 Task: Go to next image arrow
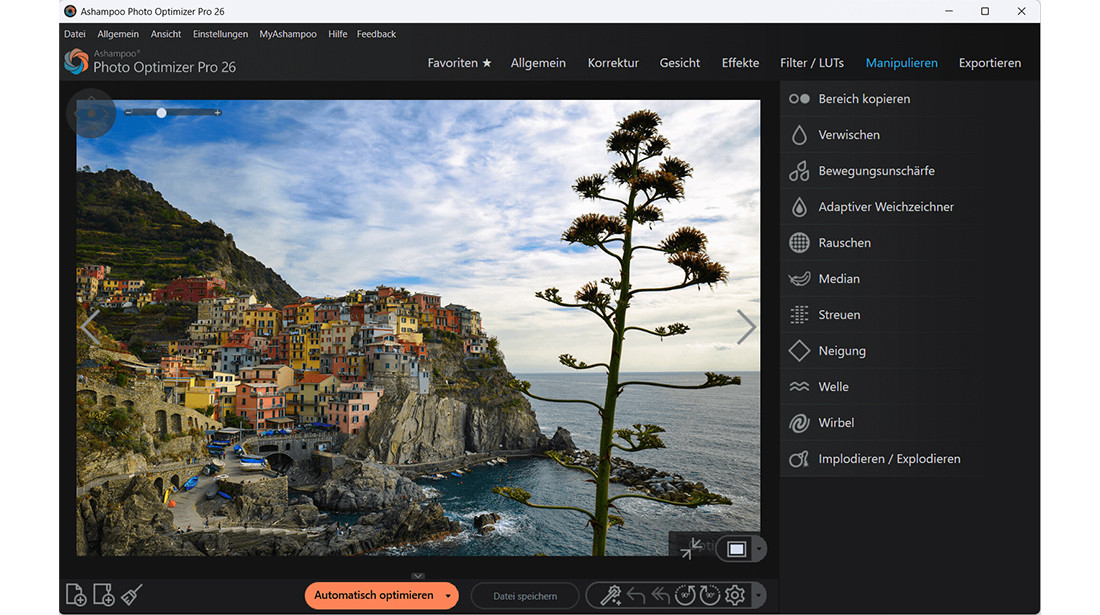pos(746,327)
